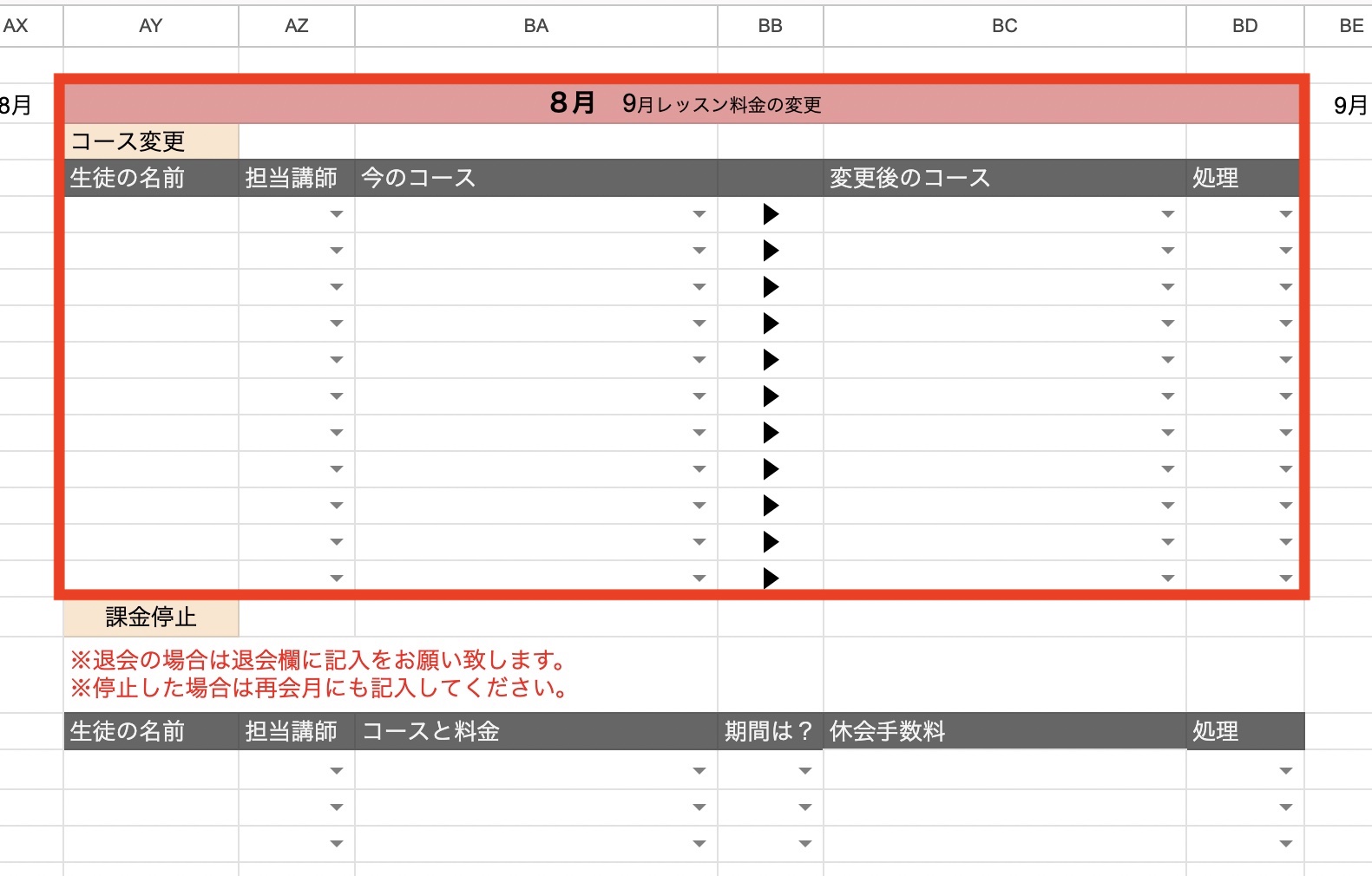Open 期間は？ dropdown in first 課金停止 row
Viewport: 1372px width, 876px height.
[x=804, y=771]
